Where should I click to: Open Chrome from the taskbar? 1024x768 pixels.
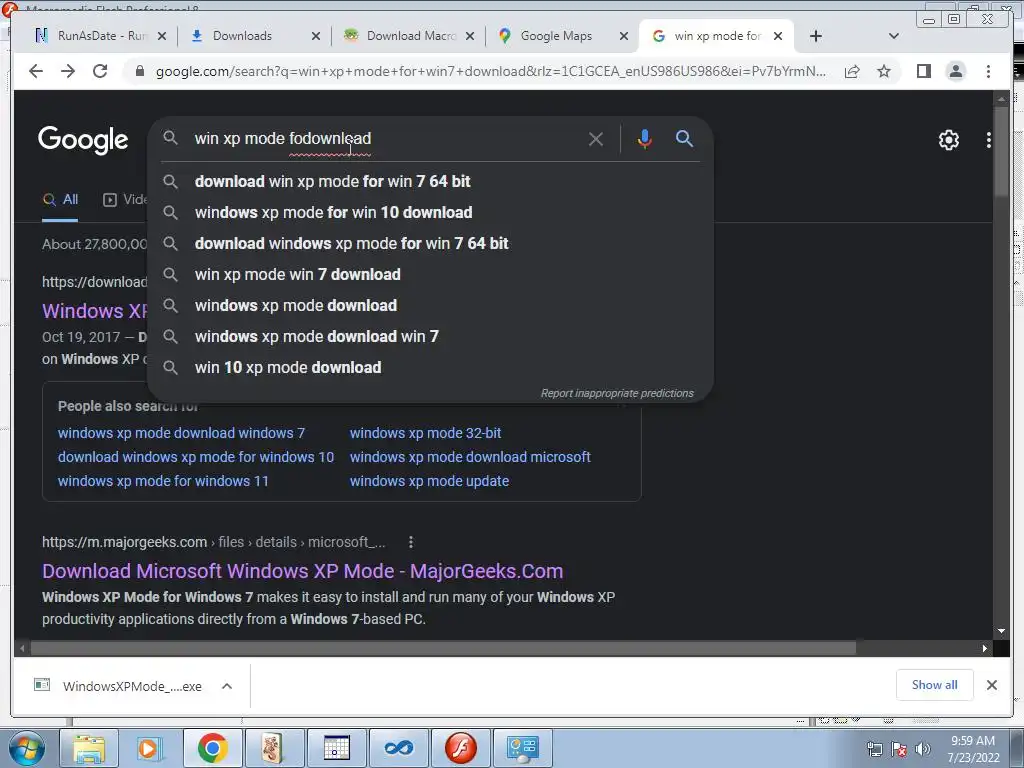point(212,748)
